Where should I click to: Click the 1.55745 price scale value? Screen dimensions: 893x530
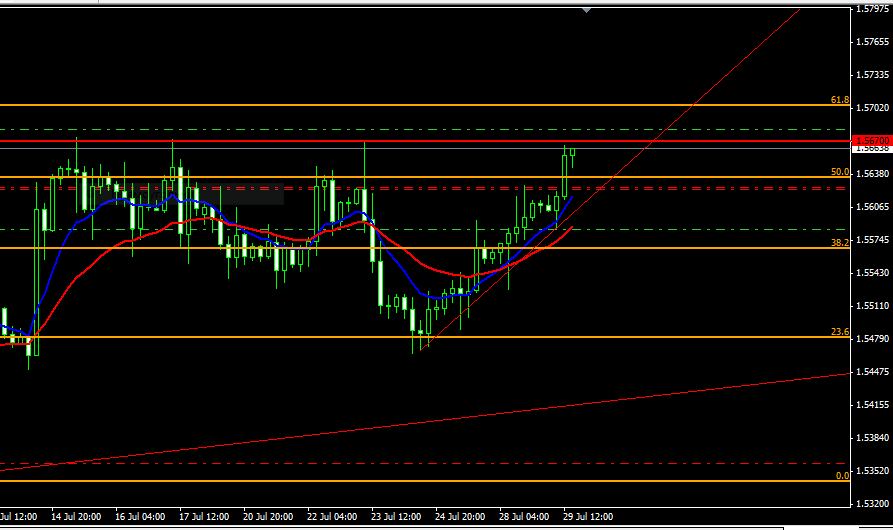tap(872, 240)
